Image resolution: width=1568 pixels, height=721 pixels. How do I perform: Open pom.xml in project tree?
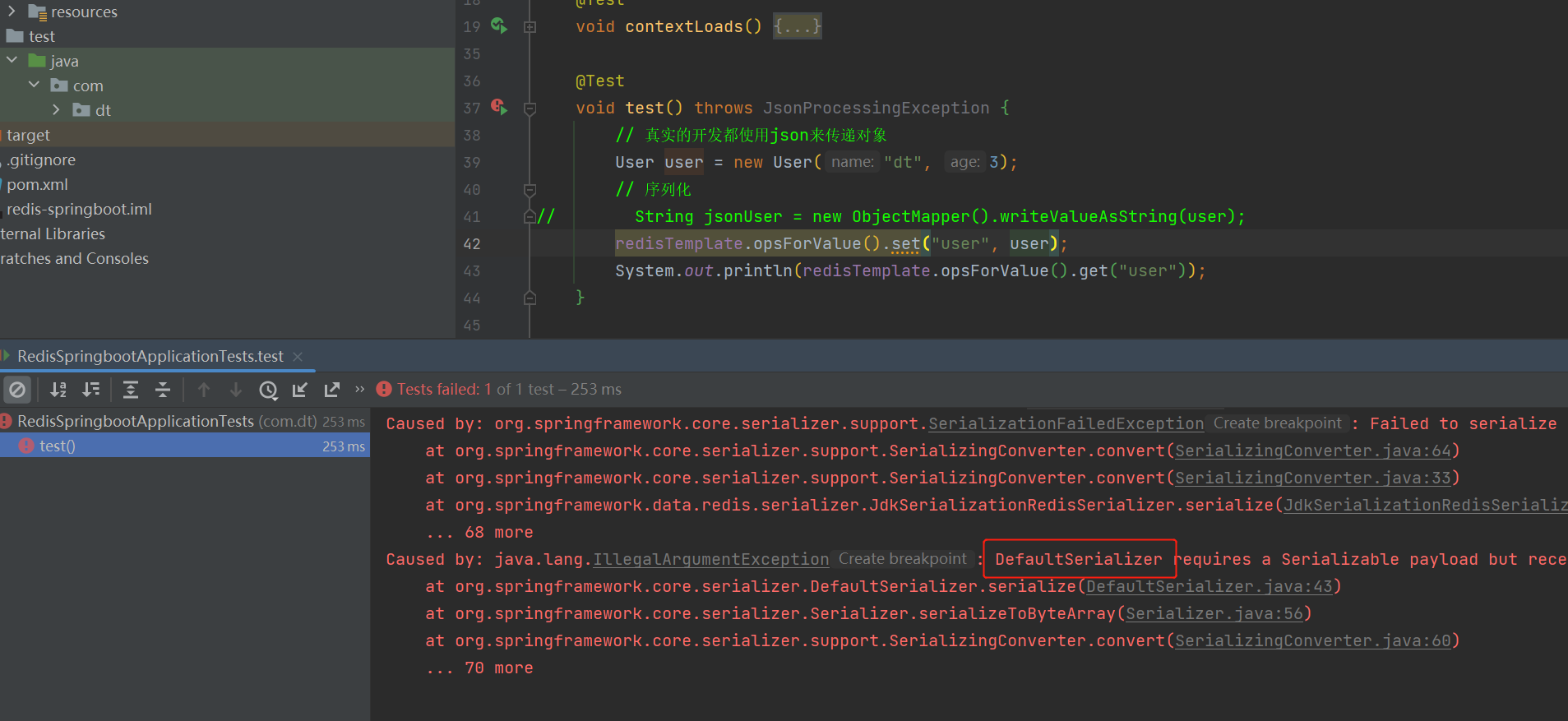(x=37, y=184)
